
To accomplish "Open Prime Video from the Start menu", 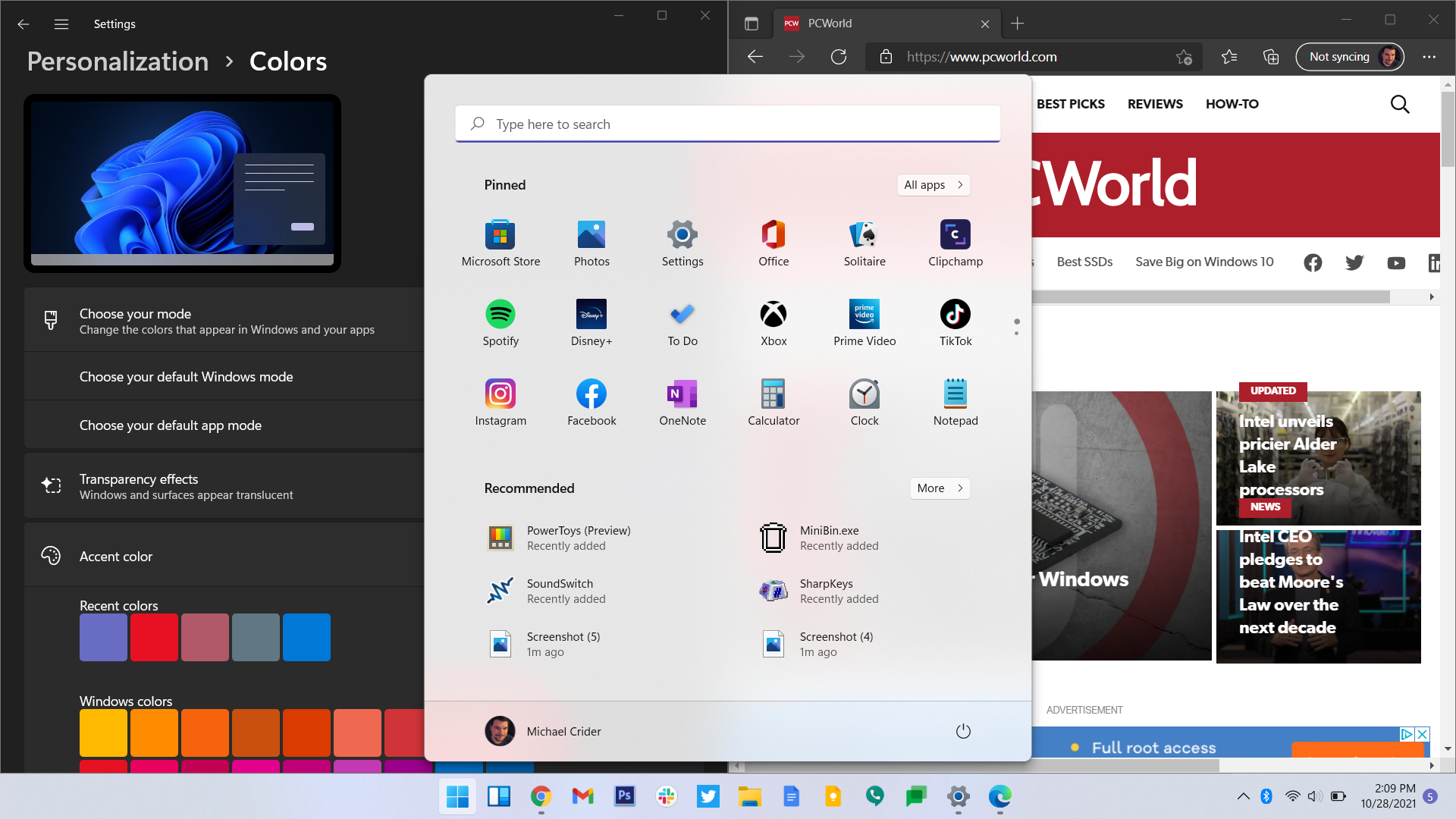I will pyautogui.click(x=864, y=322).
